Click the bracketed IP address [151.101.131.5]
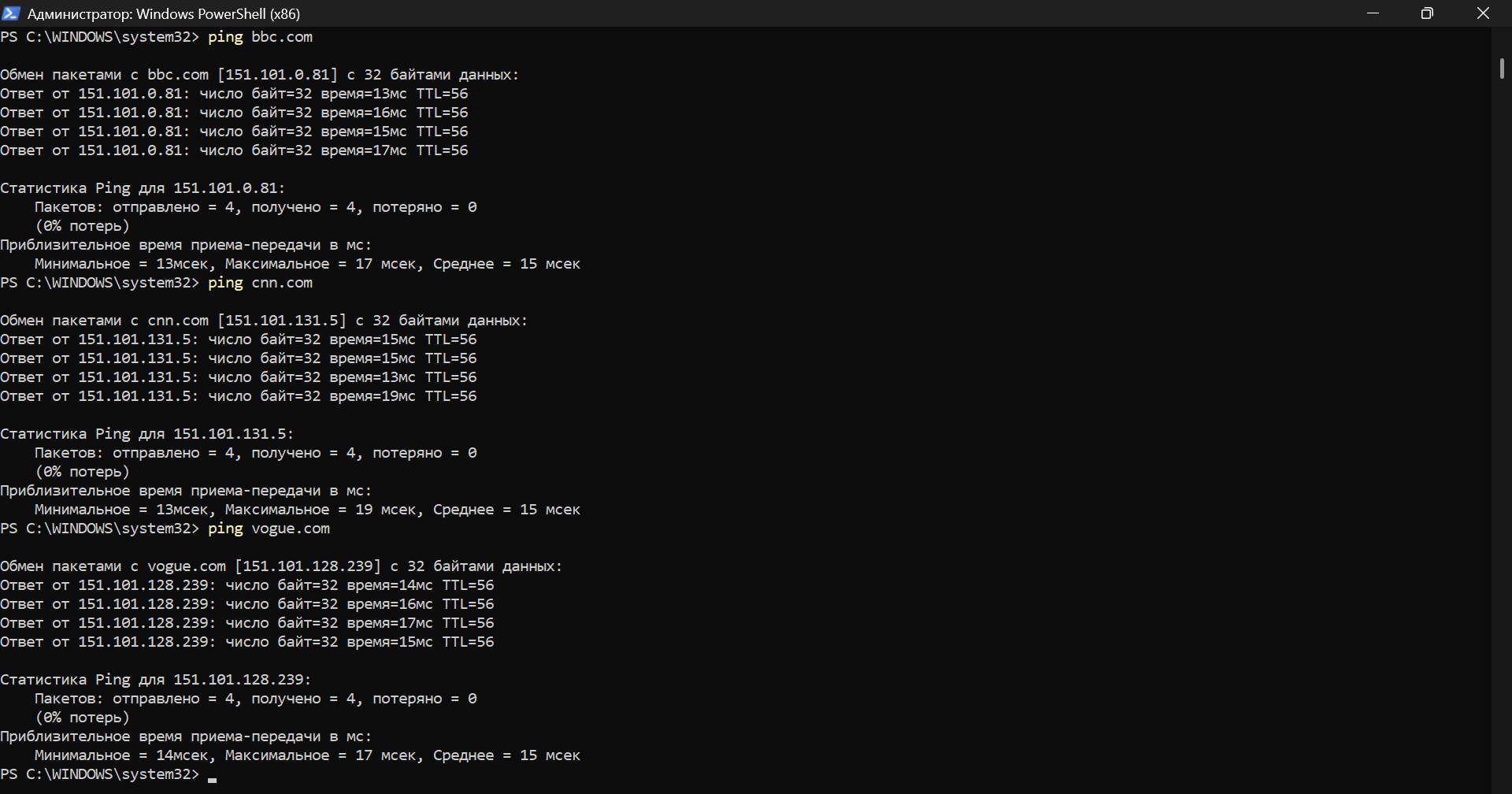The image size is (1512, 794). click(x=281, y=321)
